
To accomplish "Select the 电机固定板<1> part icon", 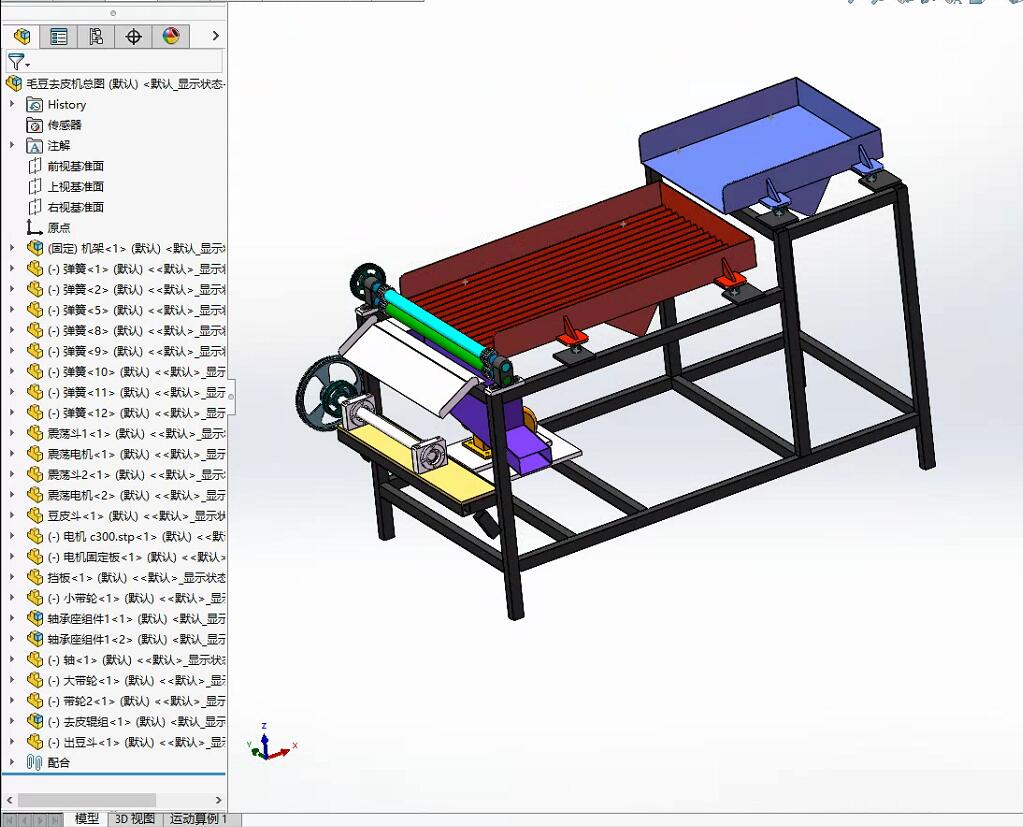I will click(35, 556).
